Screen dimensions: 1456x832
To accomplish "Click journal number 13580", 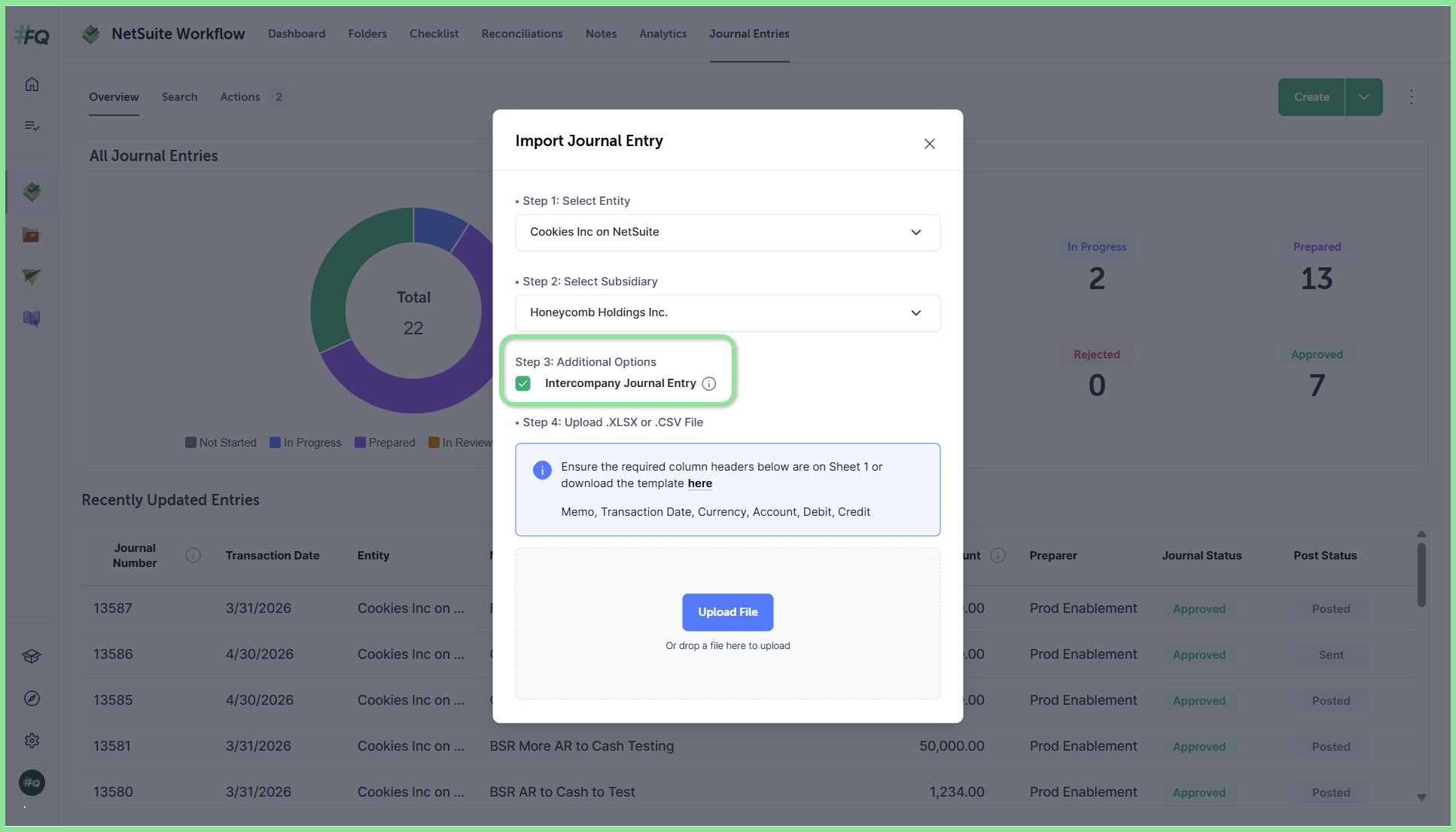I will point(113,792).
